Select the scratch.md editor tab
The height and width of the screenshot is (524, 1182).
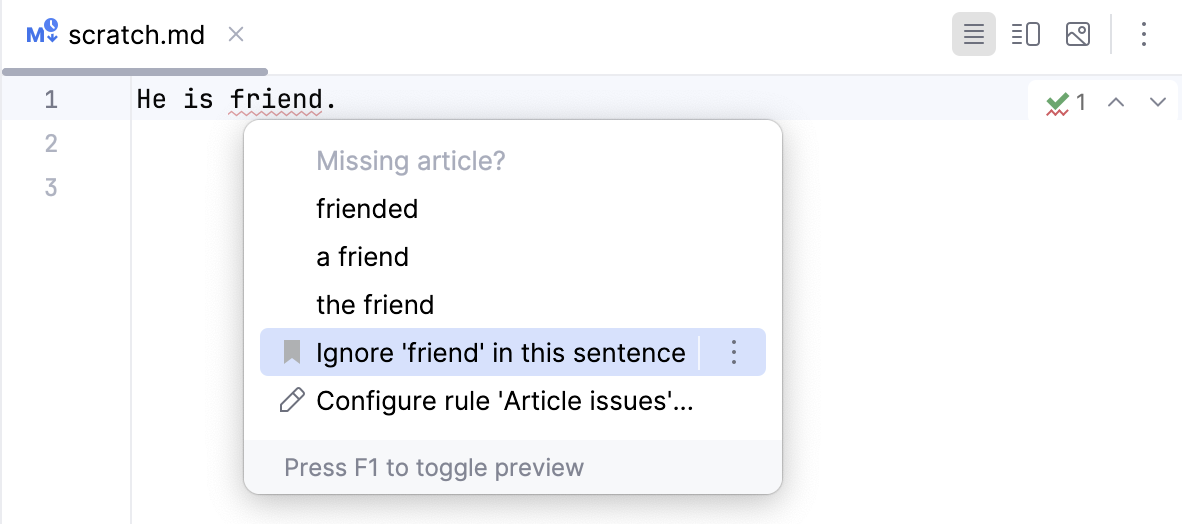(136, 36)
